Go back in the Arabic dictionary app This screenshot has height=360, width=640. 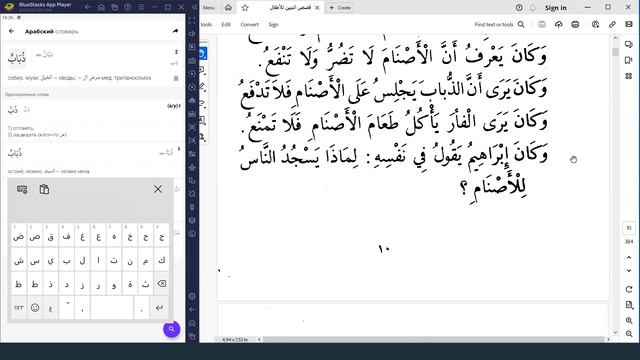tap(11, 31)
